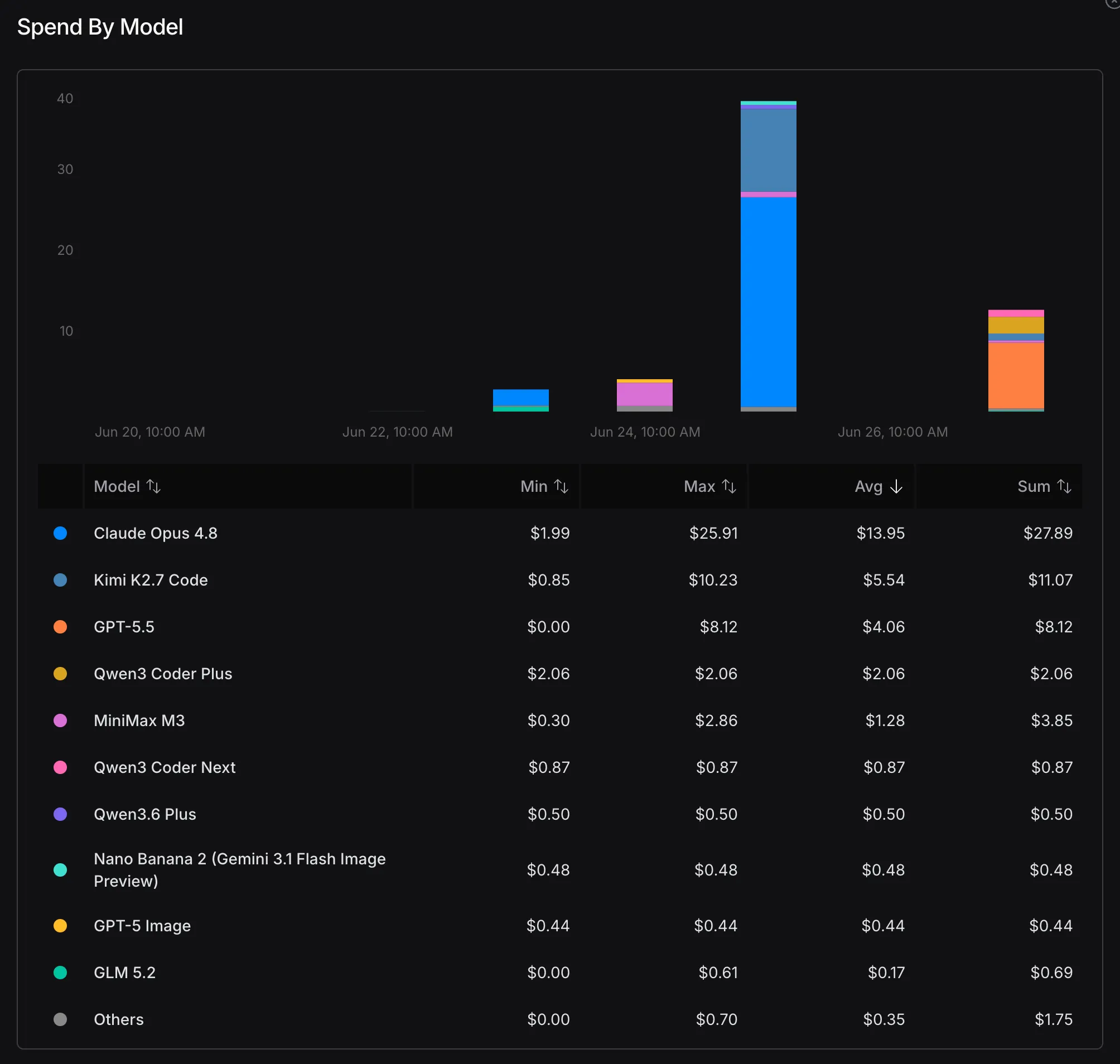Select the Qwen3 Coder Next model name
This screenshot has width=1120, height=1064.
pyautogui.click(x=165, y=767)
